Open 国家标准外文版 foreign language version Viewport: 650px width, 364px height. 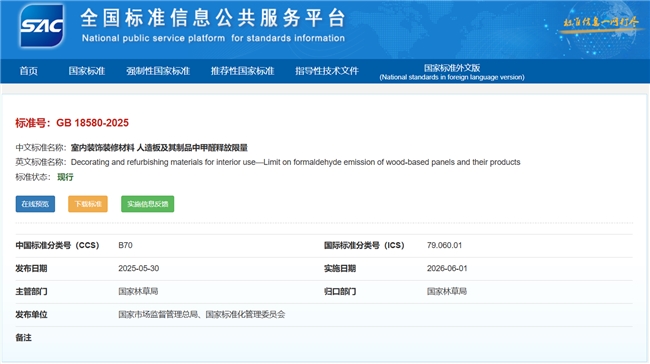452,72
